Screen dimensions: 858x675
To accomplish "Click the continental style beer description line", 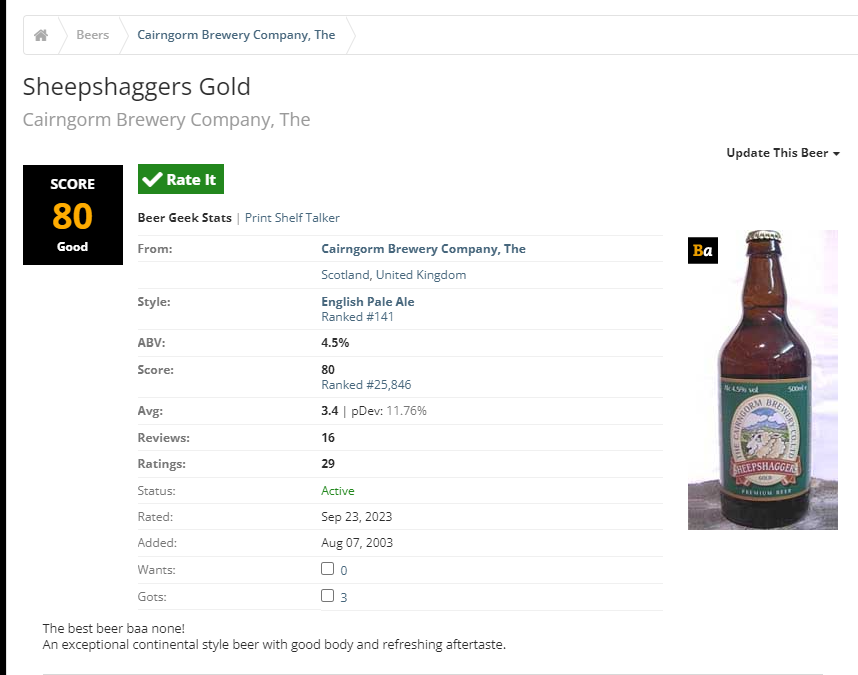I will (274, 644).
